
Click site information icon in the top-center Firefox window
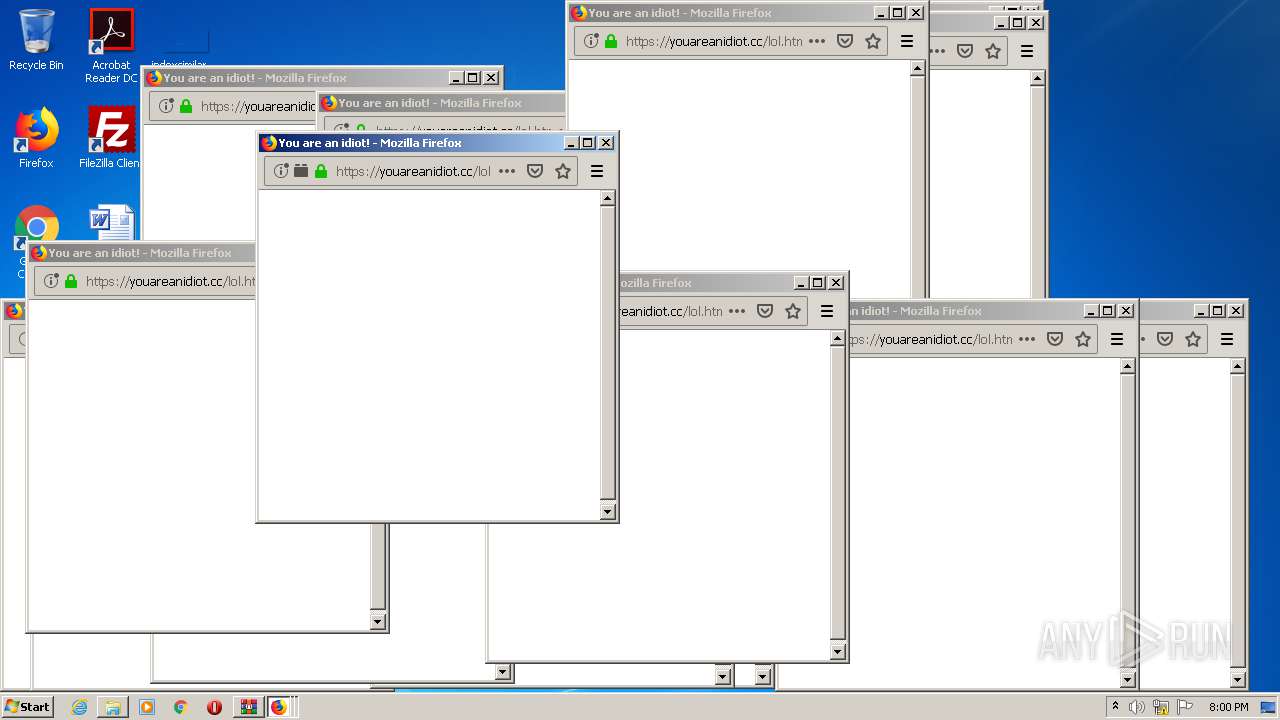click(591, 41)
